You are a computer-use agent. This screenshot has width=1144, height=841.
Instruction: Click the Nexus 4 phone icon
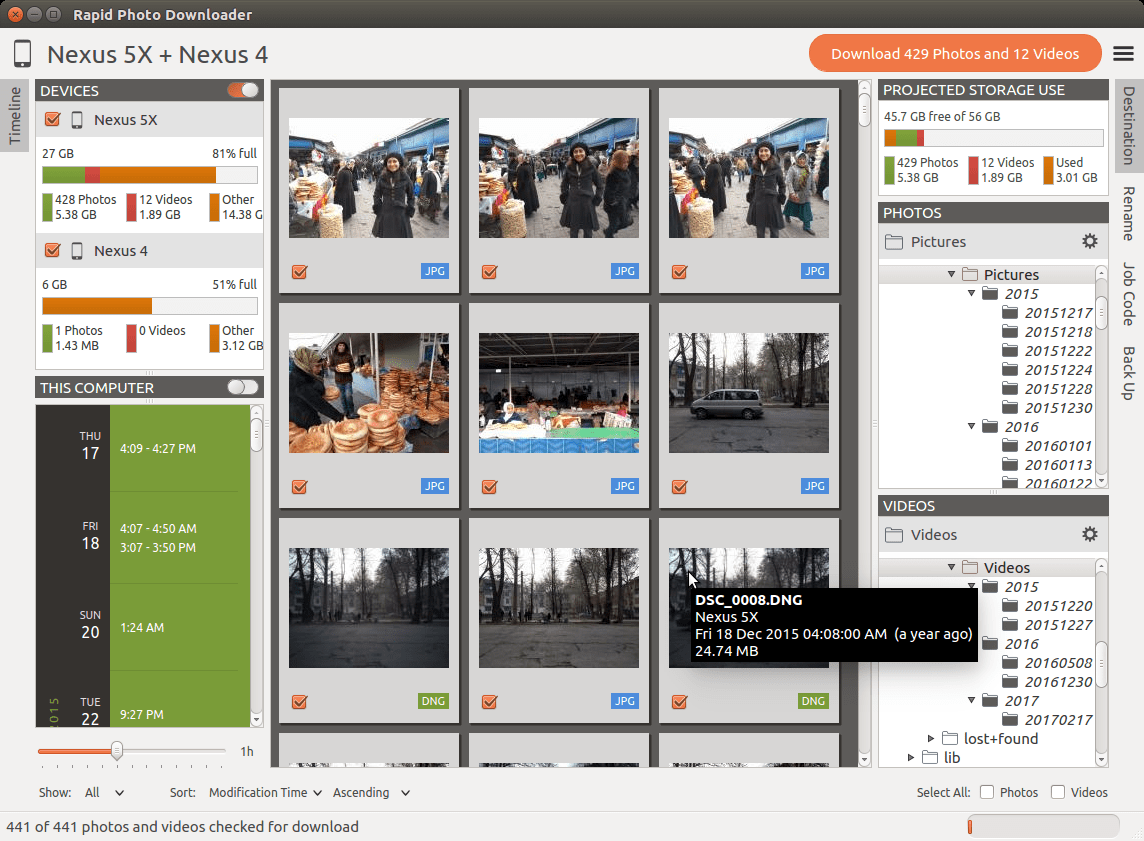(77, 251)
